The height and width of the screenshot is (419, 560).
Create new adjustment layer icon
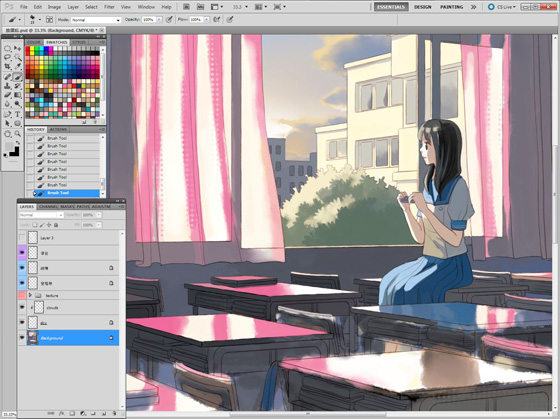pos(83,413)
